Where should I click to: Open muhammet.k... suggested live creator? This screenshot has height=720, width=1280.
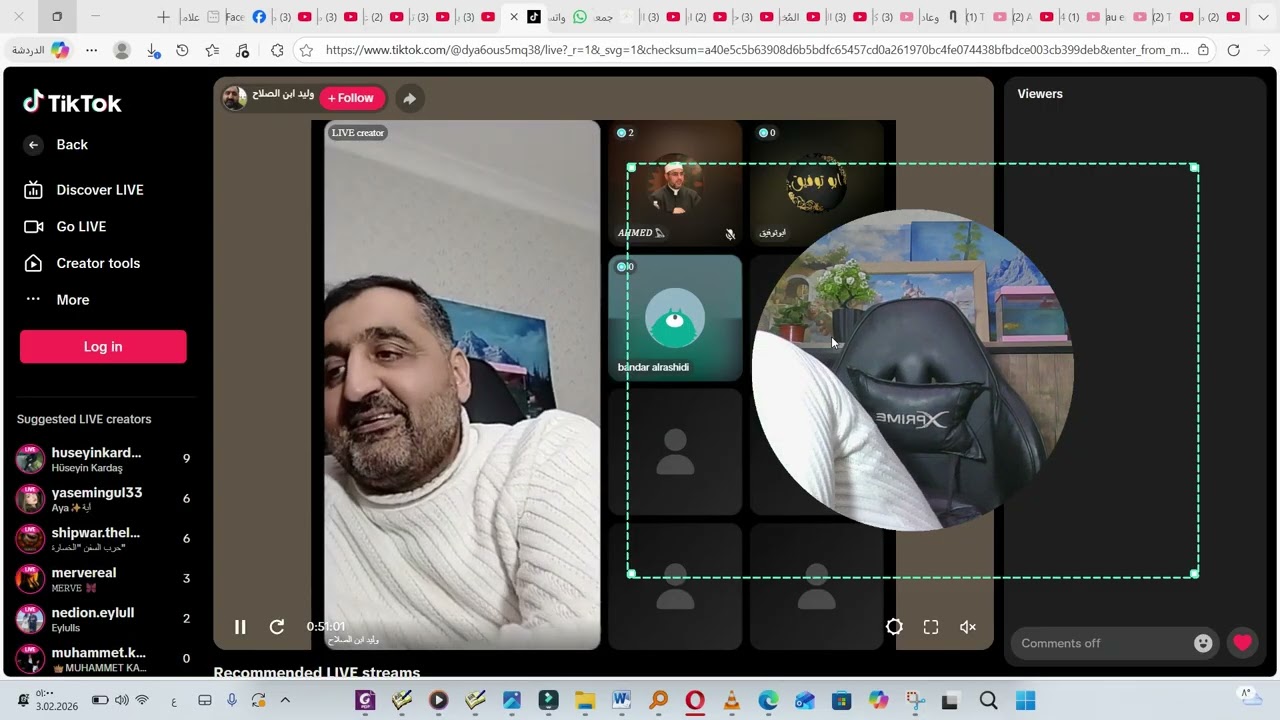[x=103, y=659]
